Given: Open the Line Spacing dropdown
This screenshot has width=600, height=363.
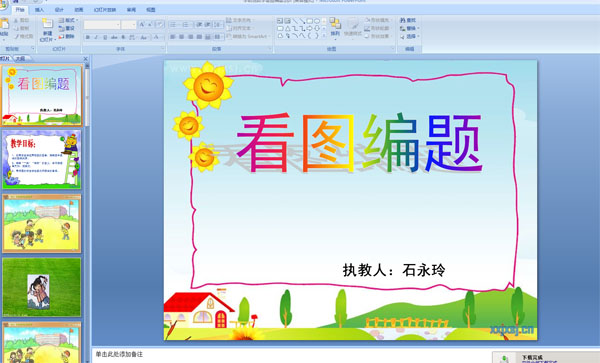Looking at the screenshot, I should tap(218, 25).
